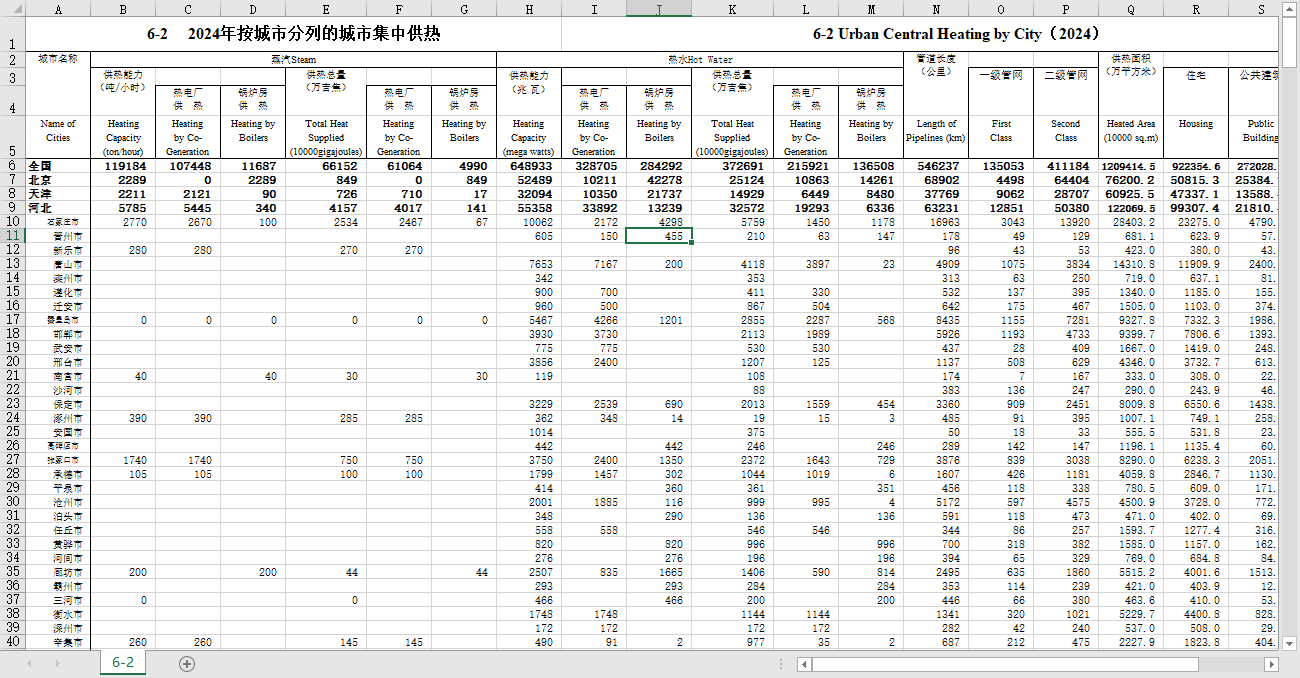Select the cell containing 16963
Image resolution: width=1300 pixels, height=678 pixels.
(x=936, y=222)
